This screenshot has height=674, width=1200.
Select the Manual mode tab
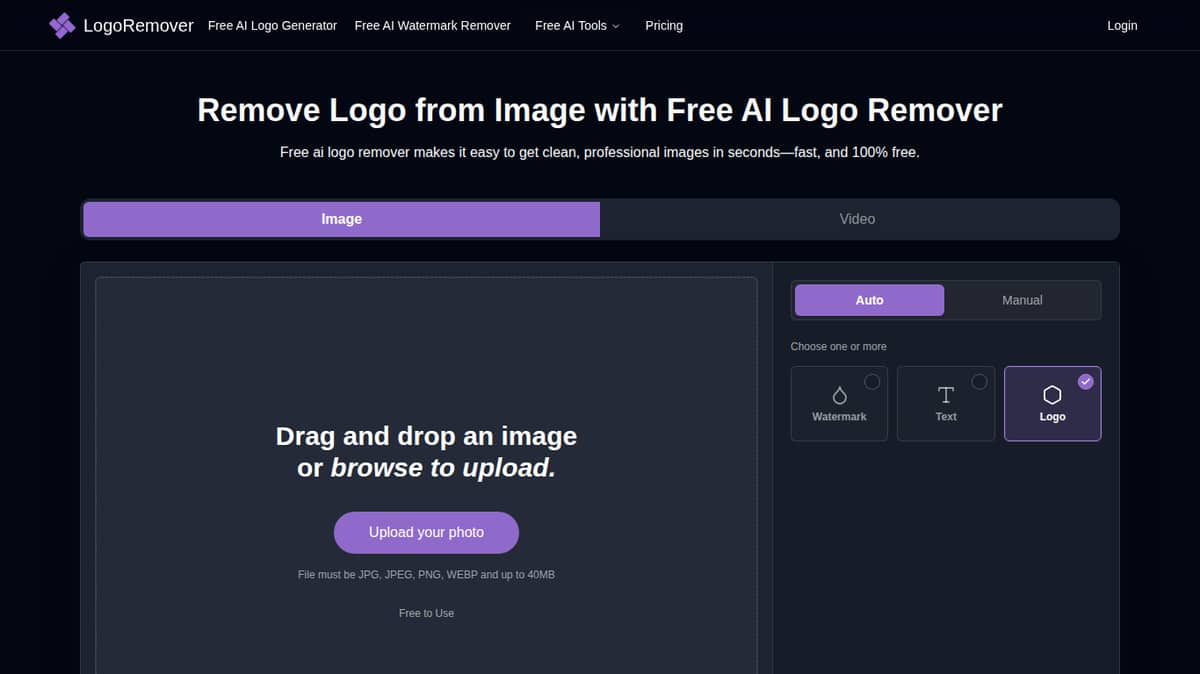click(x=1022, y=300)
